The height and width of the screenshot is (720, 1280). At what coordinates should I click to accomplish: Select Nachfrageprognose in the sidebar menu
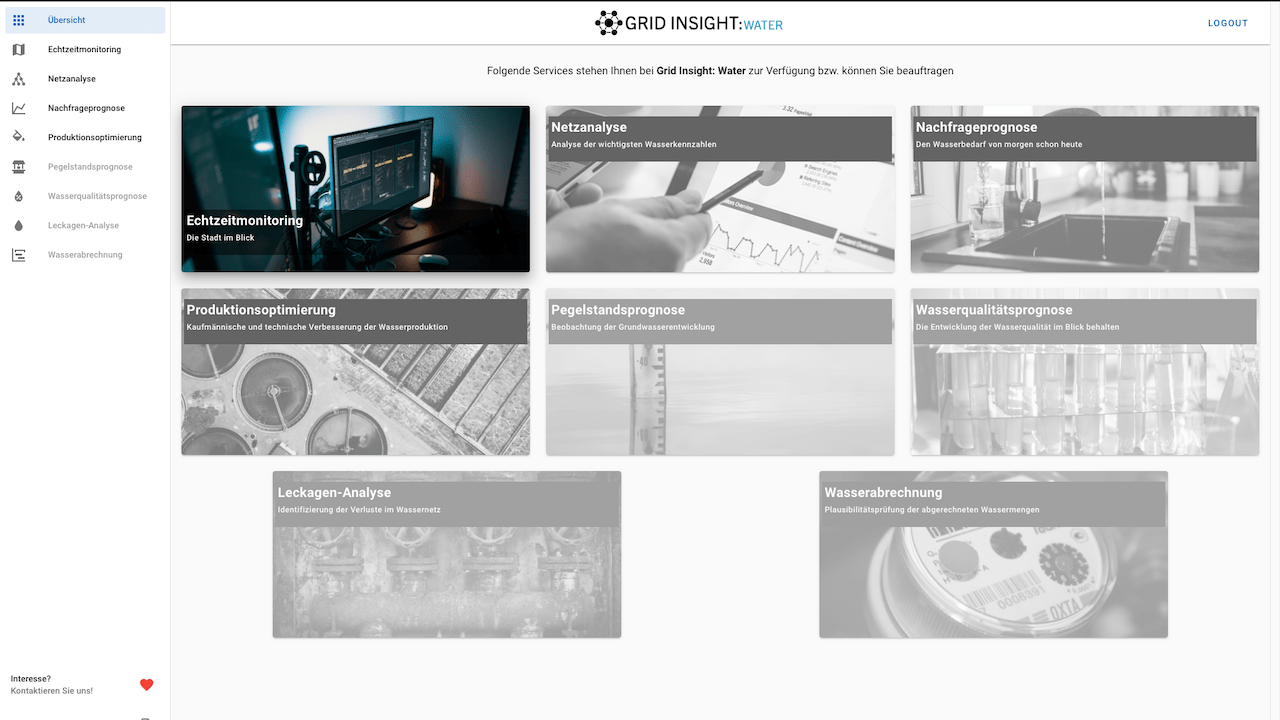click(86, 108)
